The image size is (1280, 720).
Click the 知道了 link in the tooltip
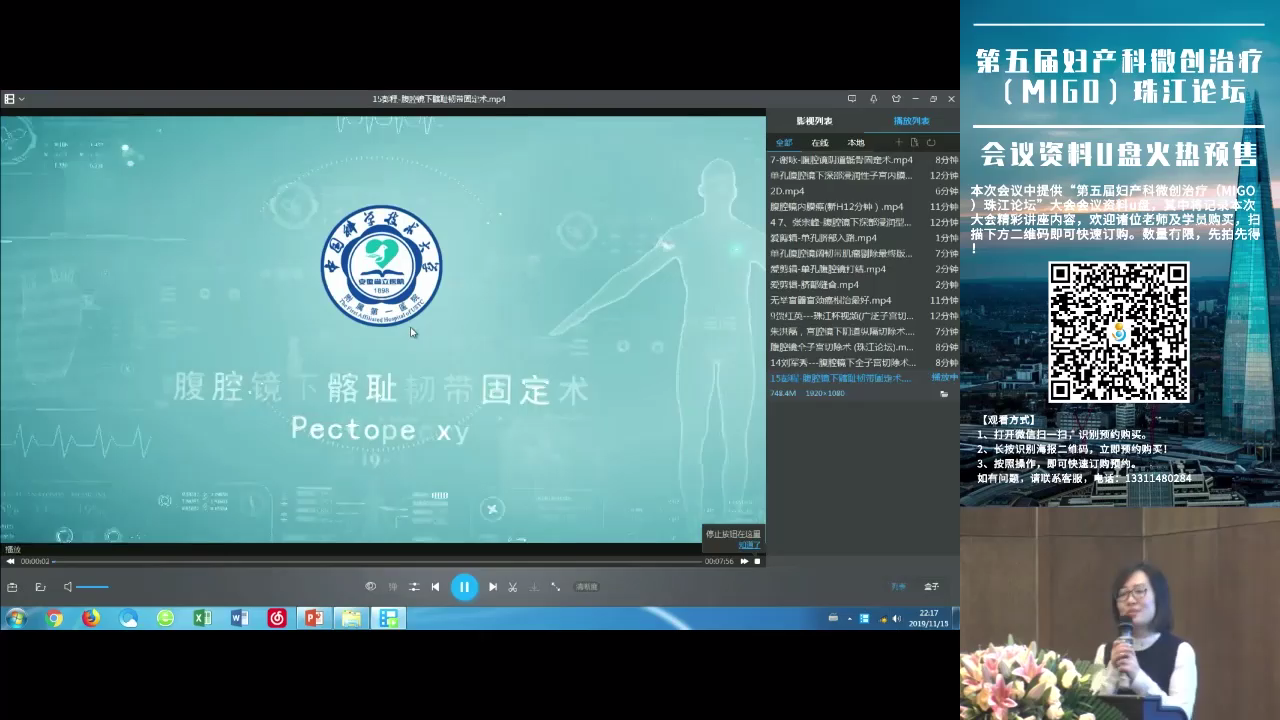(x=749, y=545)
